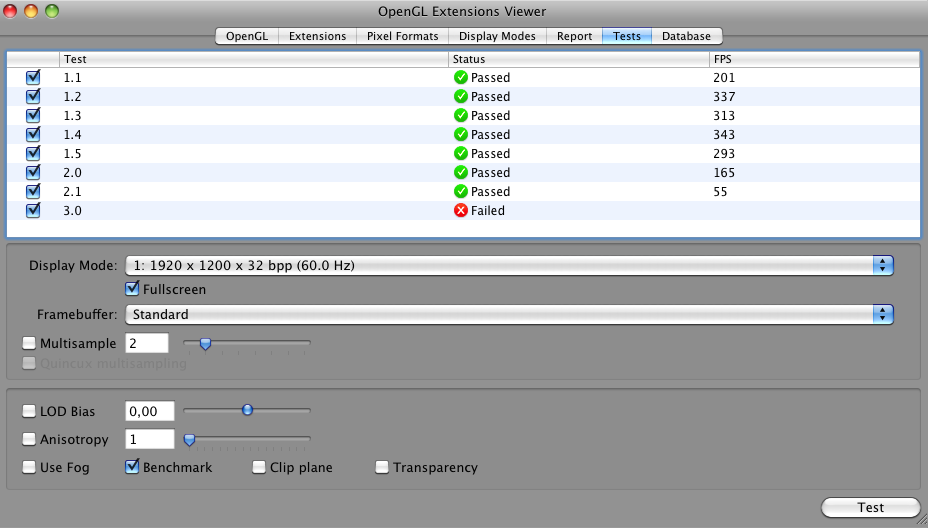This screenshot has width=928, height=528.
Task: Select FPS value 337
Action: [724, 96]
